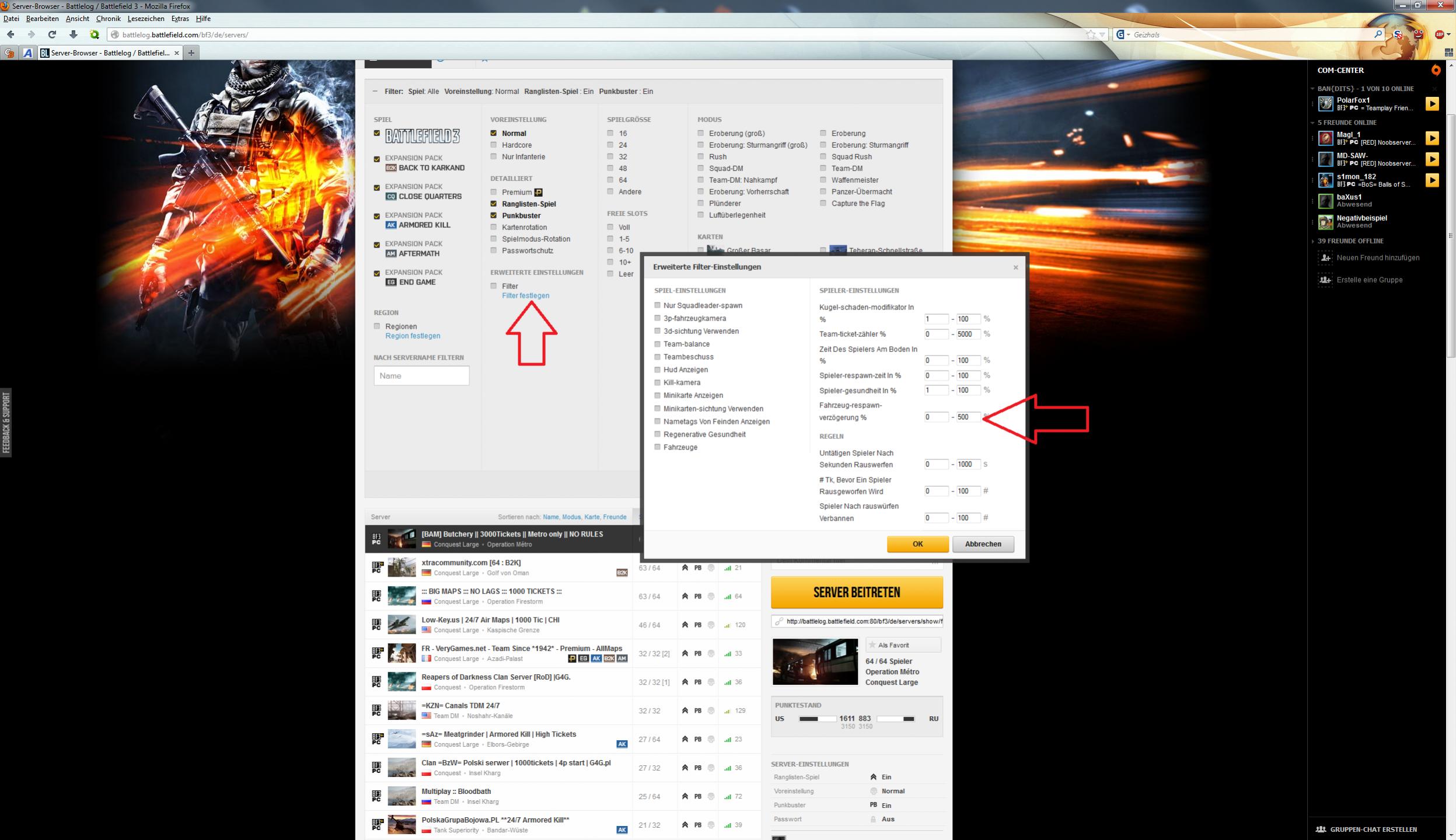Join PolarFox1's game via yellow play button
The image size is (1456, 840).
1432,104
